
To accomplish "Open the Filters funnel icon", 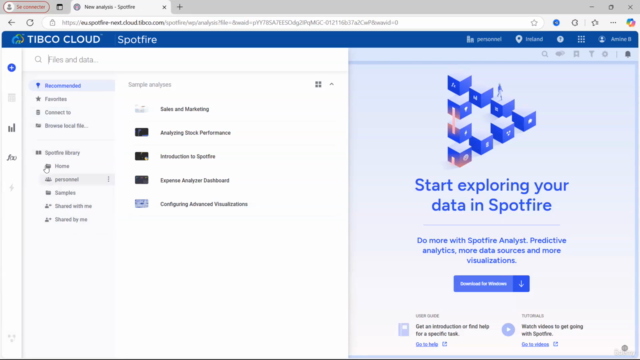I will tap(591, 54).
